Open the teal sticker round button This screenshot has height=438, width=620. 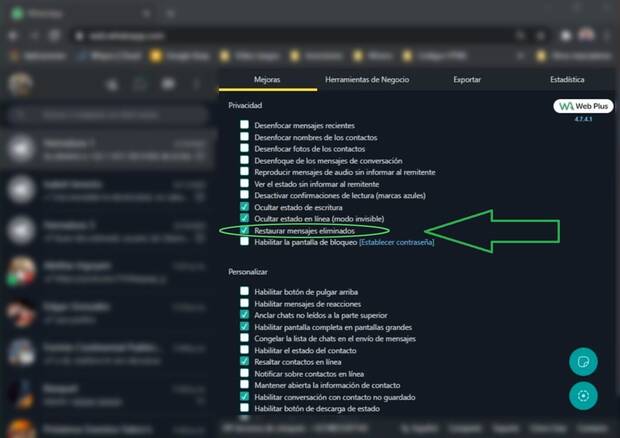(583, 362)
